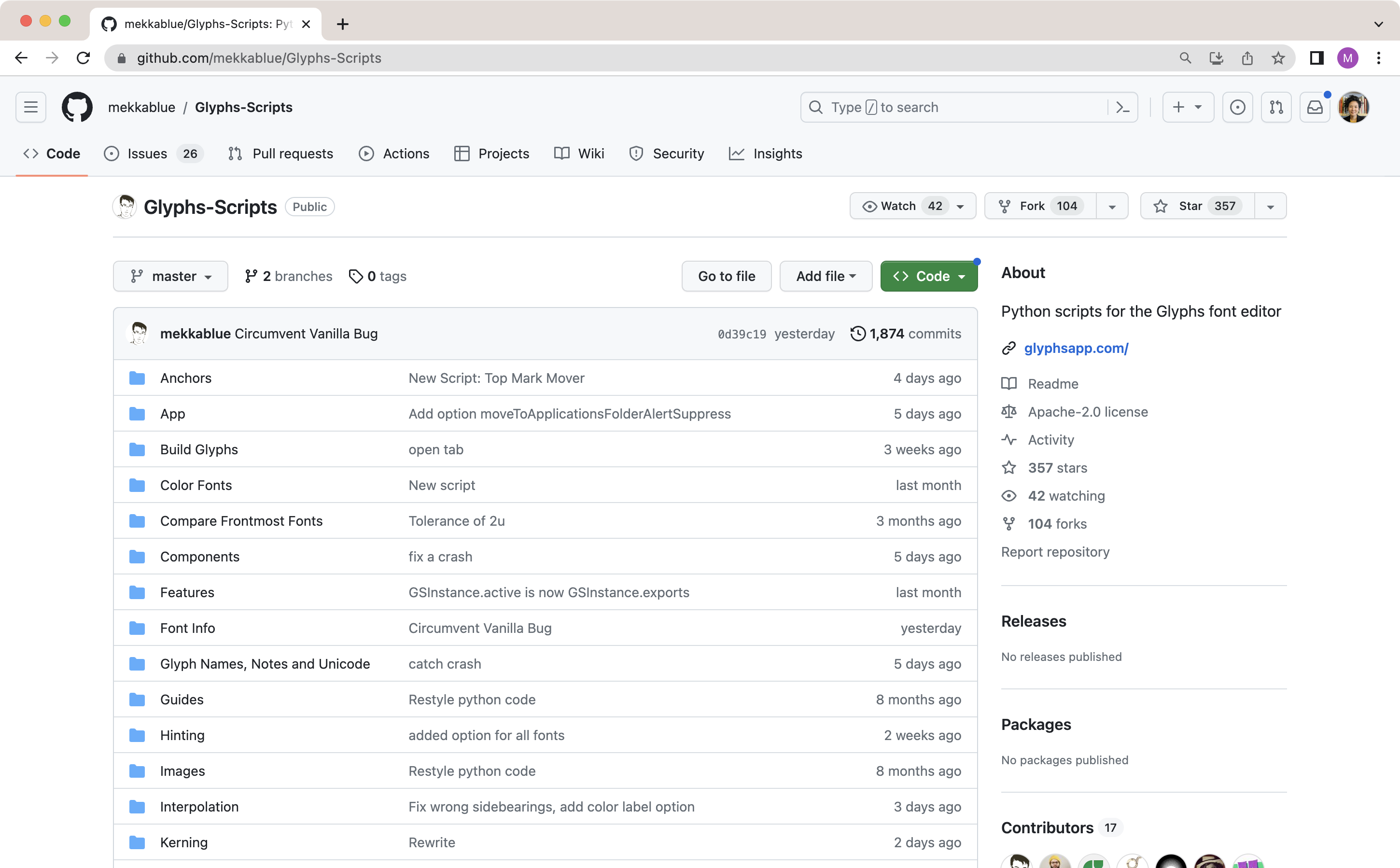View the Apache-2.0 license link
The width and height of the screenshot is (1400, 868).
1088,412
